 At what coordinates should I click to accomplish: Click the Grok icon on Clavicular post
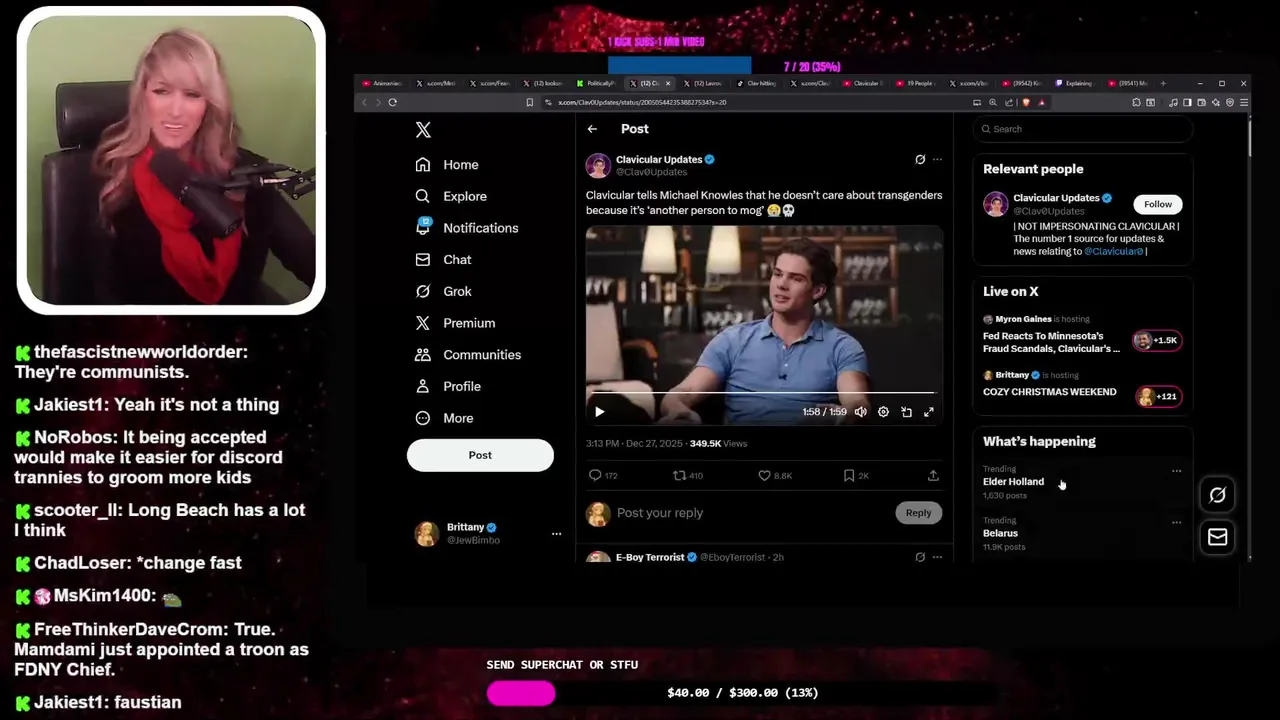pos(920,159)
